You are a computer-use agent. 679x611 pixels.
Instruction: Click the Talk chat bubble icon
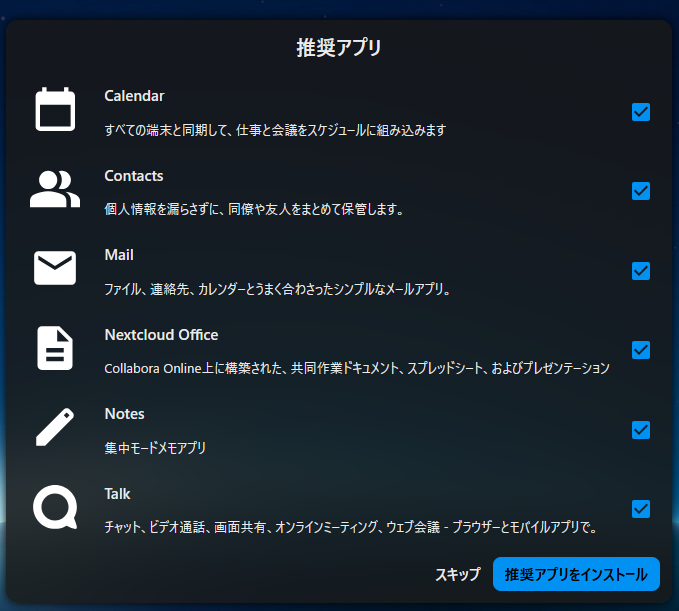(x=55, y=507)
